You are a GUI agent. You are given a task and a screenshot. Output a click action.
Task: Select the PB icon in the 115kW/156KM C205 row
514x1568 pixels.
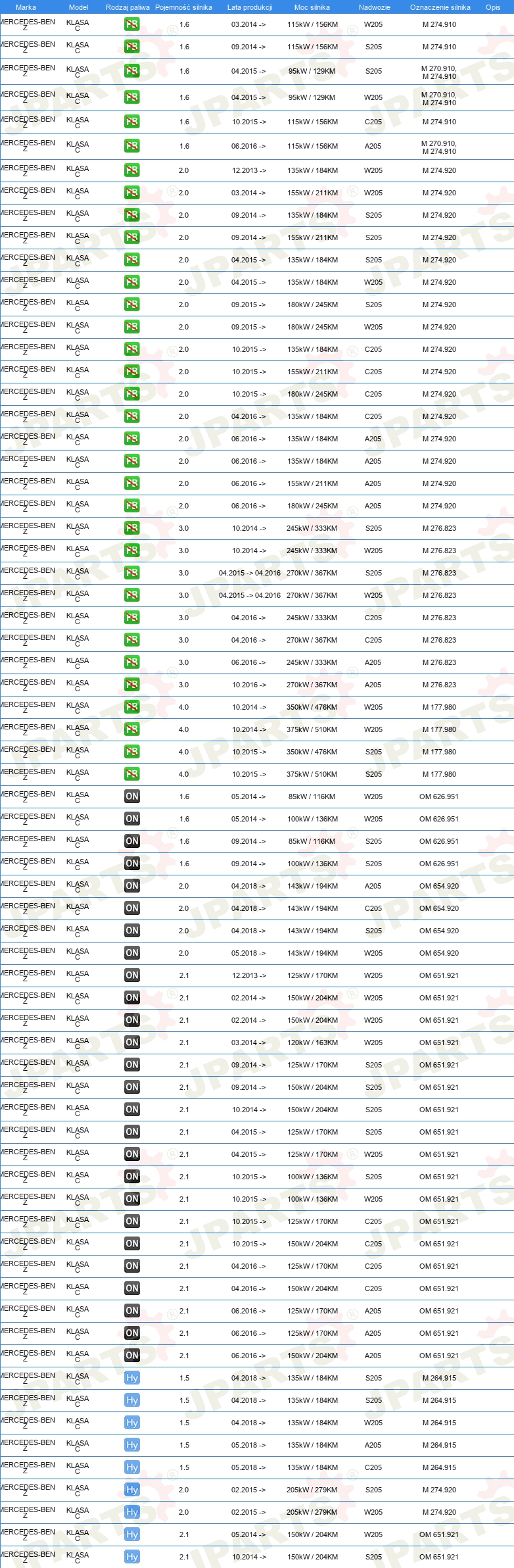point(132,122)
